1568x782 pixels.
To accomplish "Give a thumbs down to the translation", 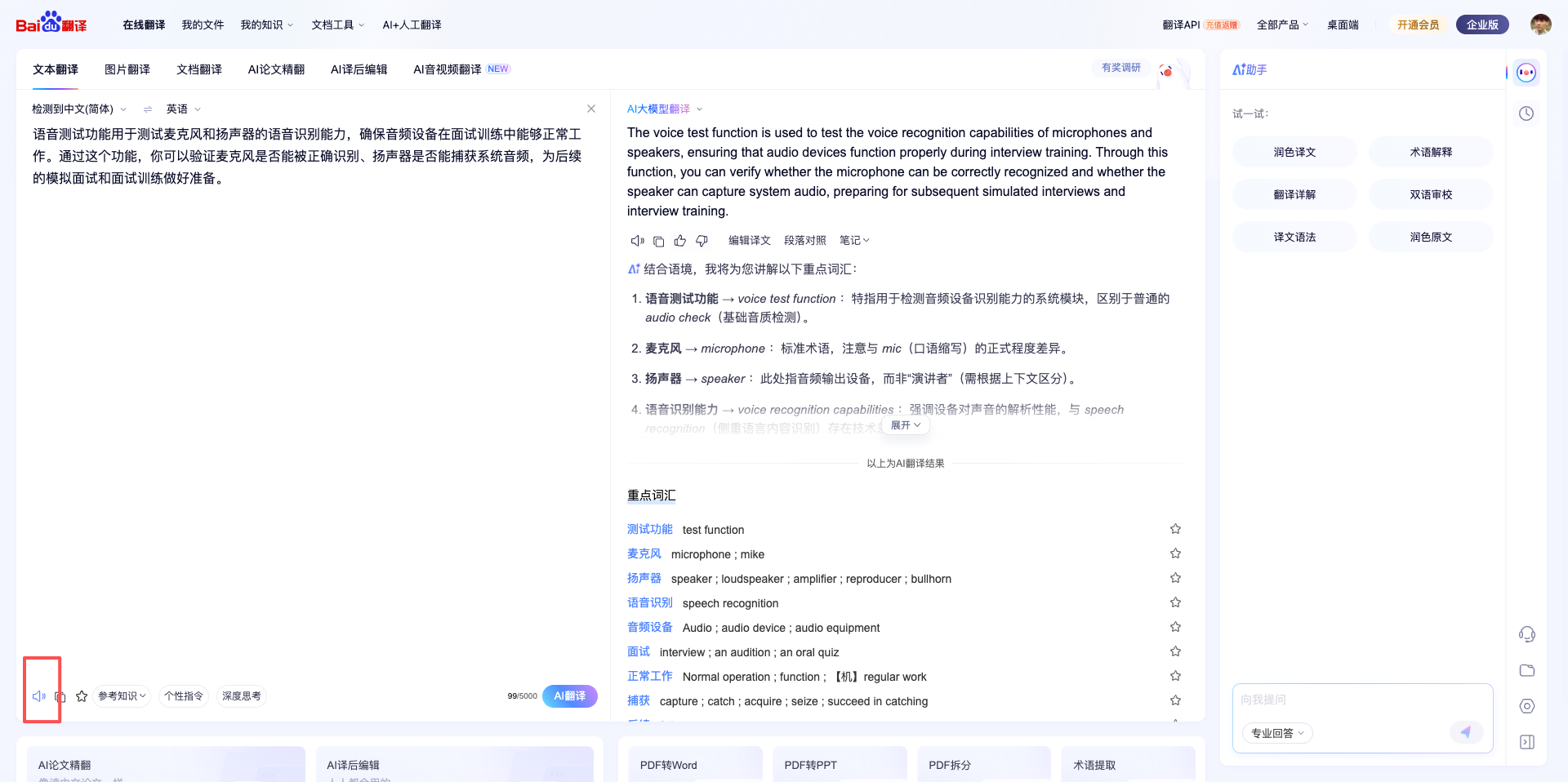I will [701, 240].
